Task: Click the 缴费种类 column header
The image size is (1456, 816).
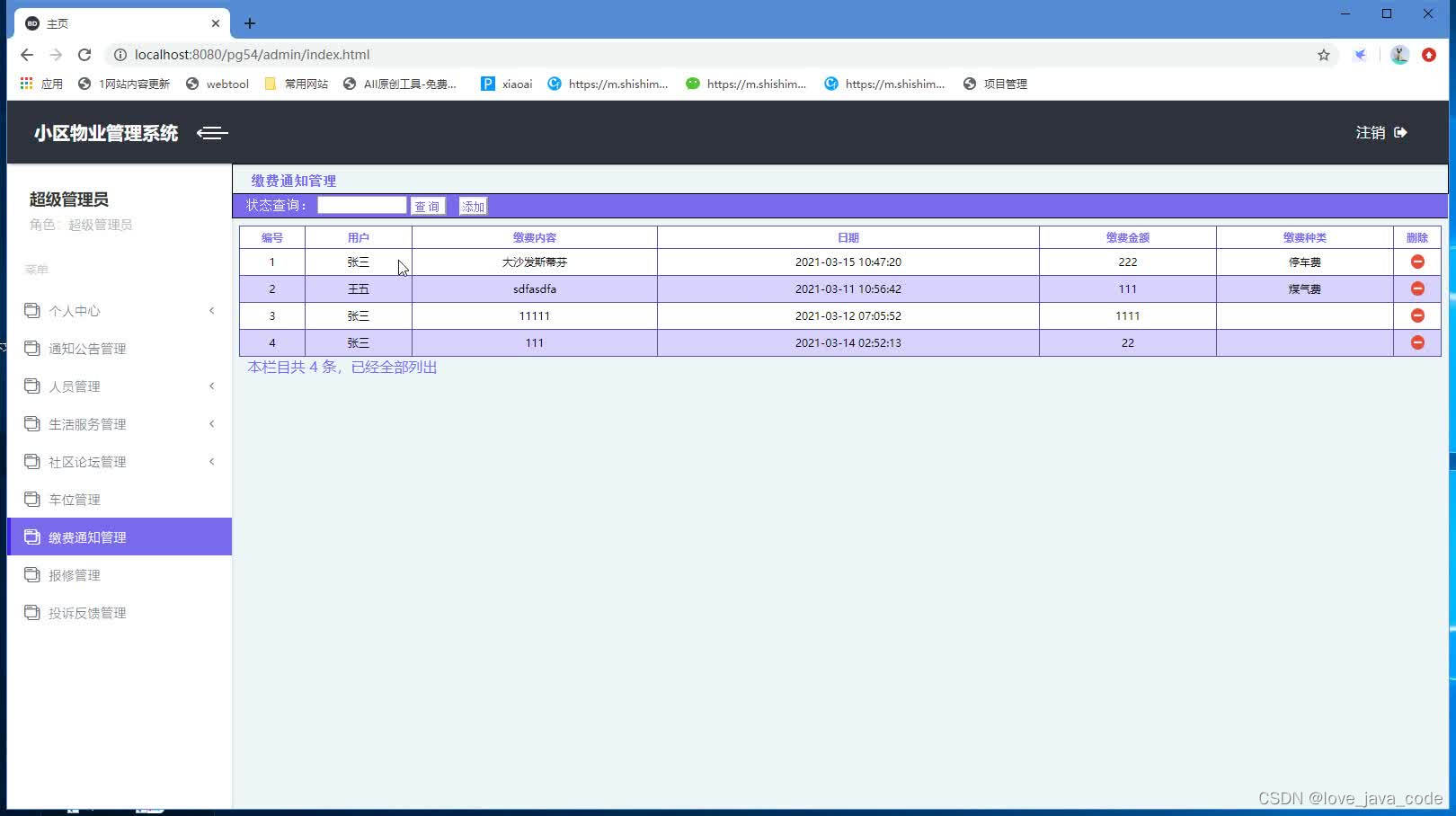Action: tap(1305, 237)
